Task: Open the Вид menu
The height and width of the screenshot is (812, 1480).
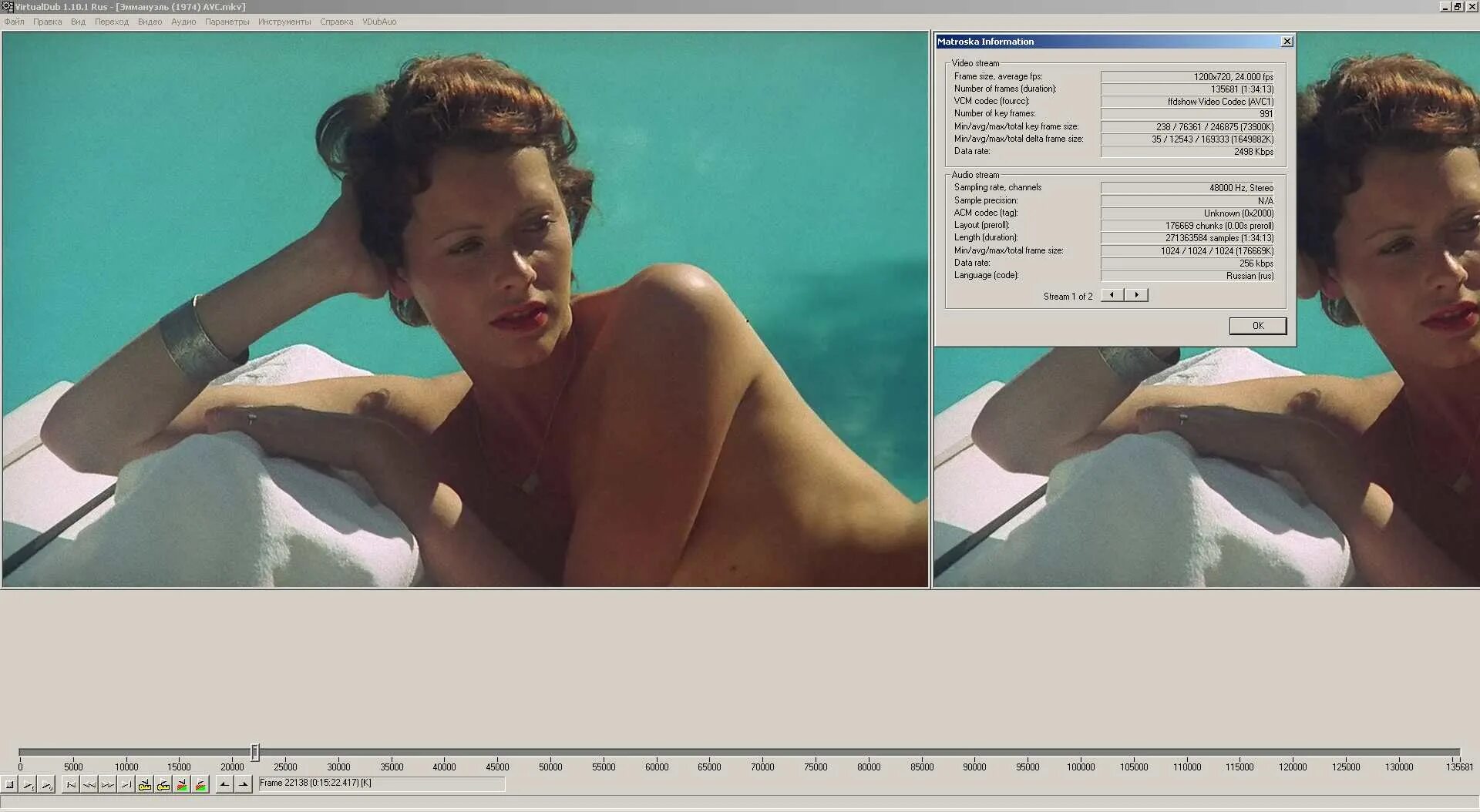Action: click(79, 22)
